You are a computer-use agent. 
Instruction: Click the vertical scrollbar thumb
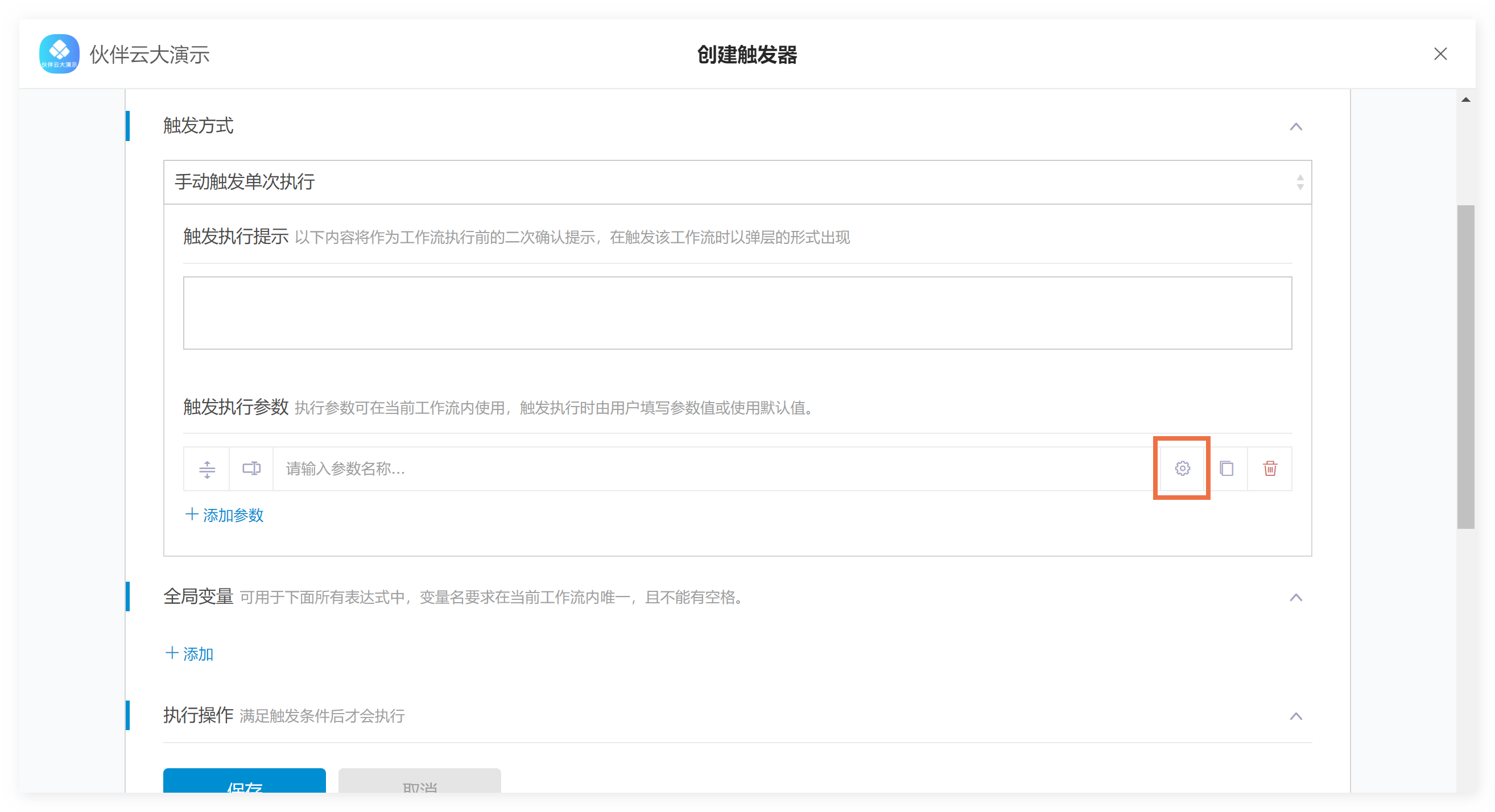(x=1465, y=366)
